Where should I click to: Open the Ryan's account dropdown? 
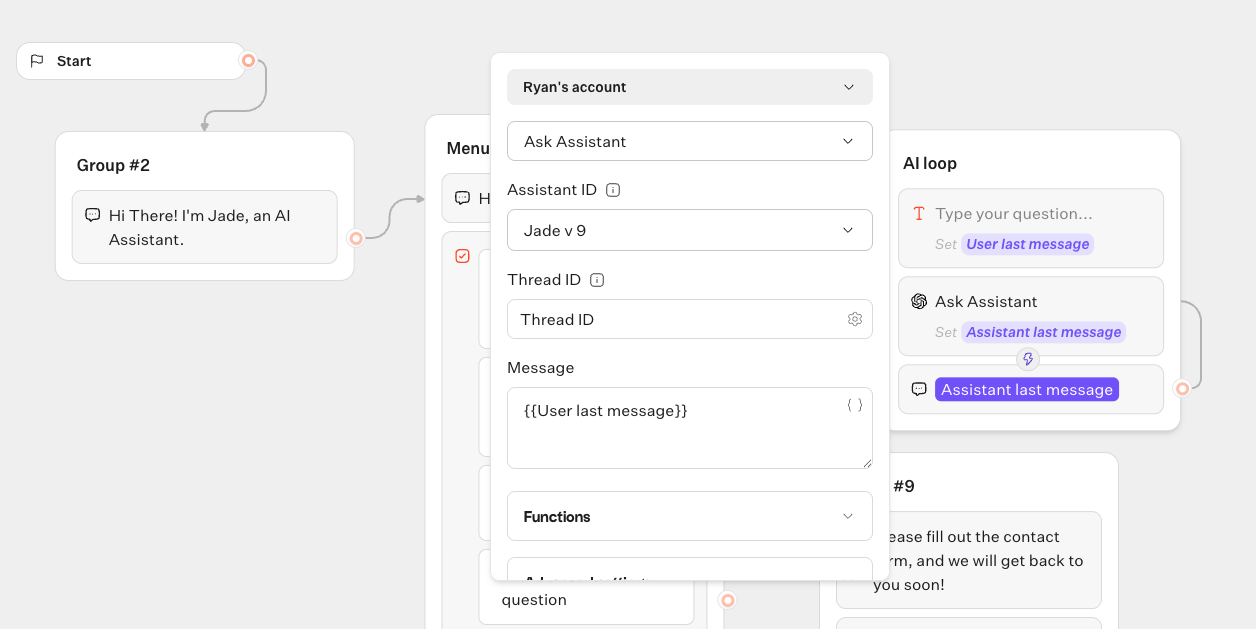[x=689, y=87]
